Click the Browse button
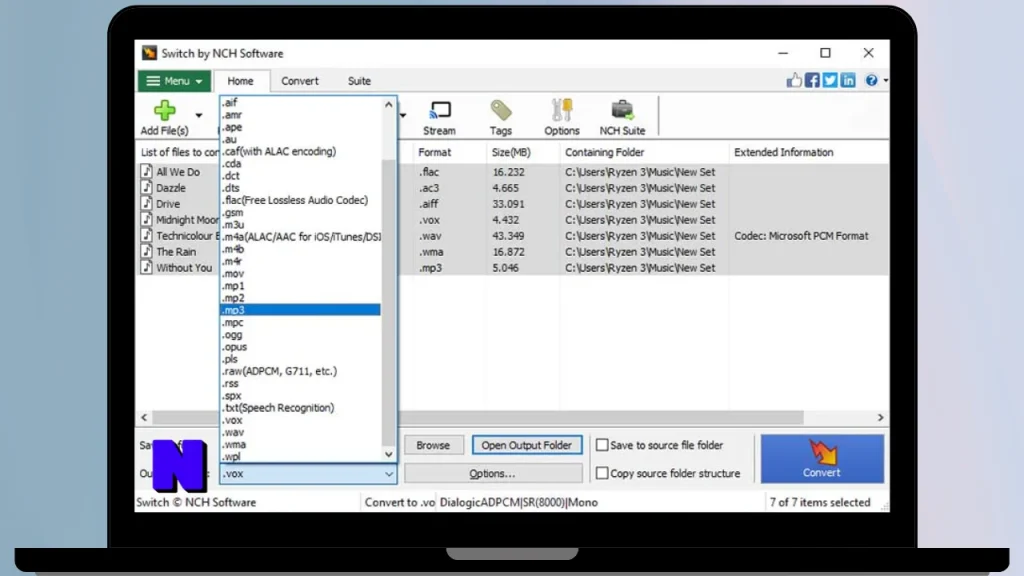 click(x=433, y=445)
